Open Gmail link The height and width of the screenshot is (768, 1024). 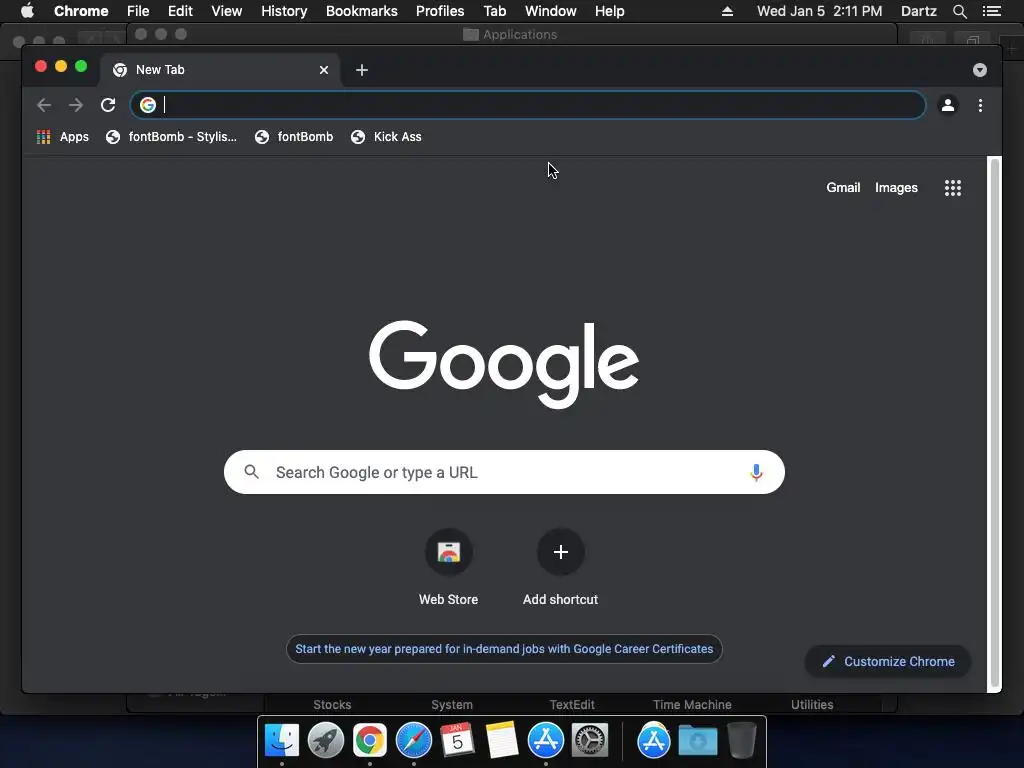click(843, 187)
